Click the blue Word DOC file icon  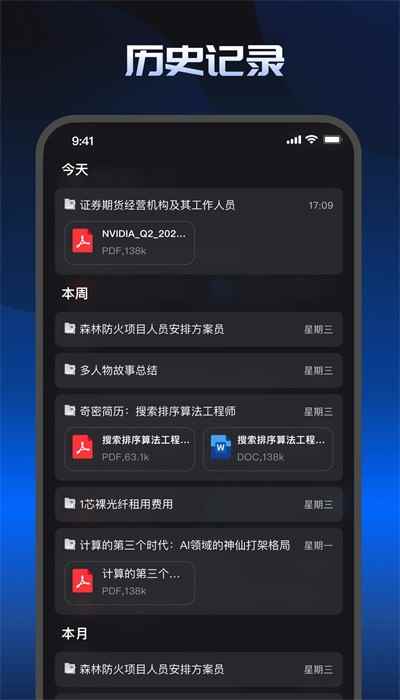tap(221, 447)
